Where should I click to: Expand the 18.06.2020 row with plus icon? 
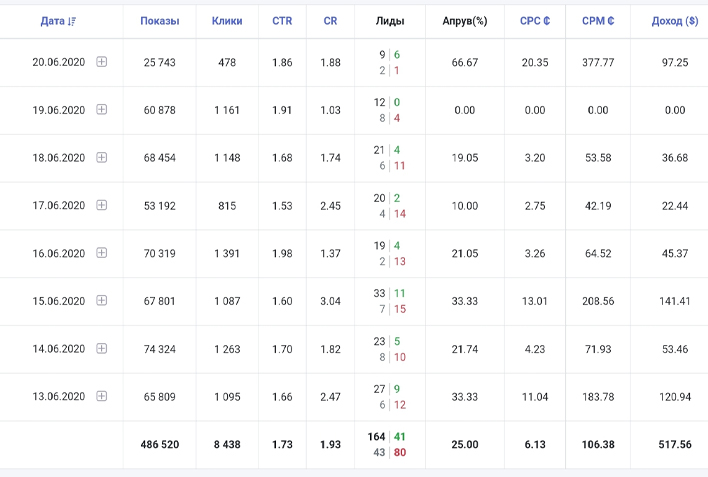(102, 158)
